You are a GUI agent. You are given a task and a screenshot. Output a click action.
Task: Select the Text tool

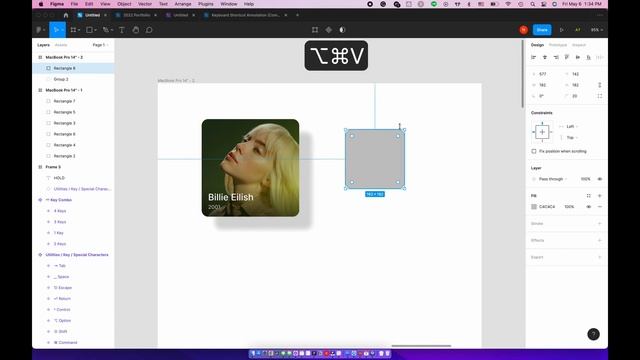tap(122, 30)
